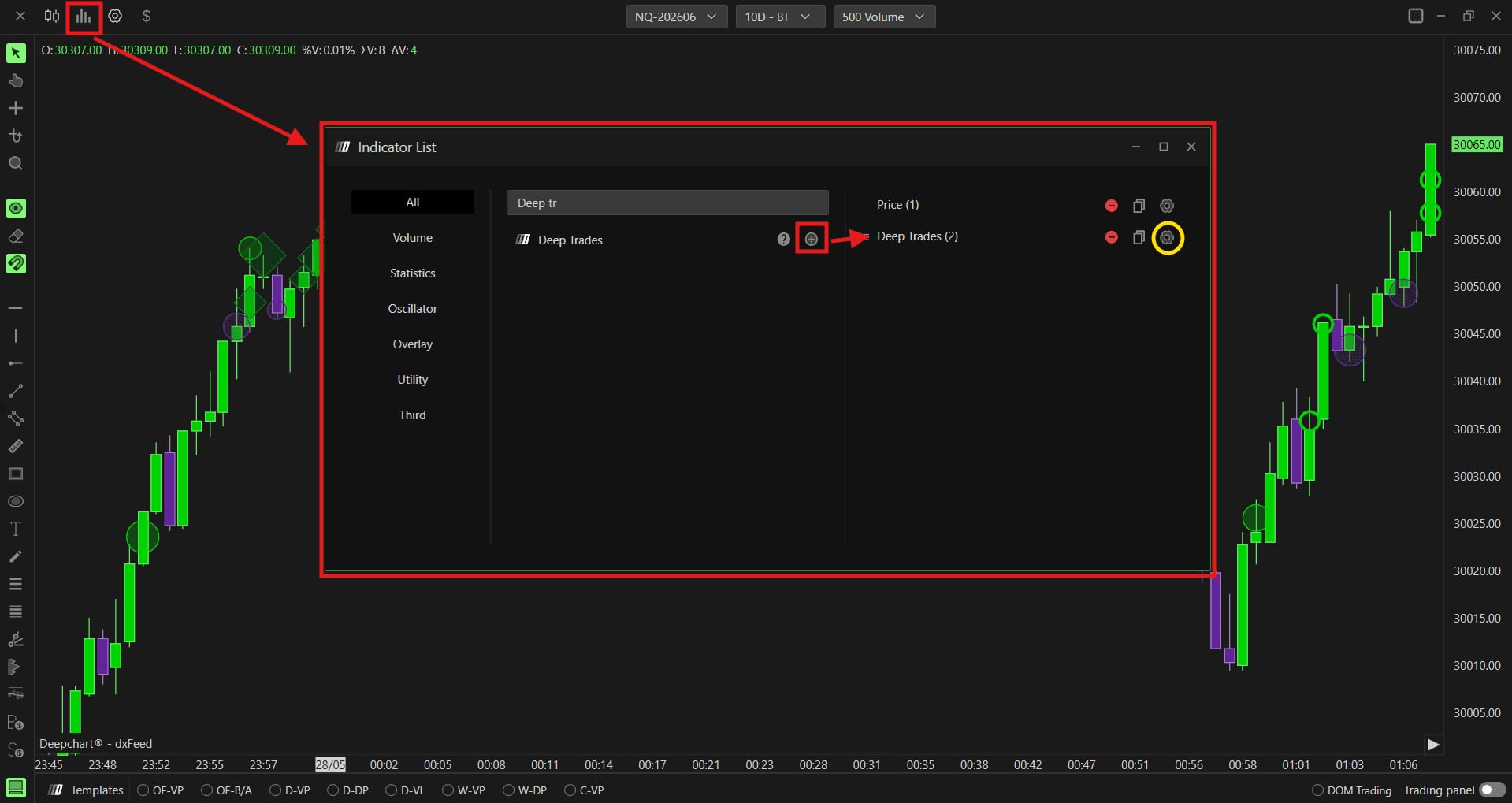Remove the Price (1) indicator

[1111, 206]
